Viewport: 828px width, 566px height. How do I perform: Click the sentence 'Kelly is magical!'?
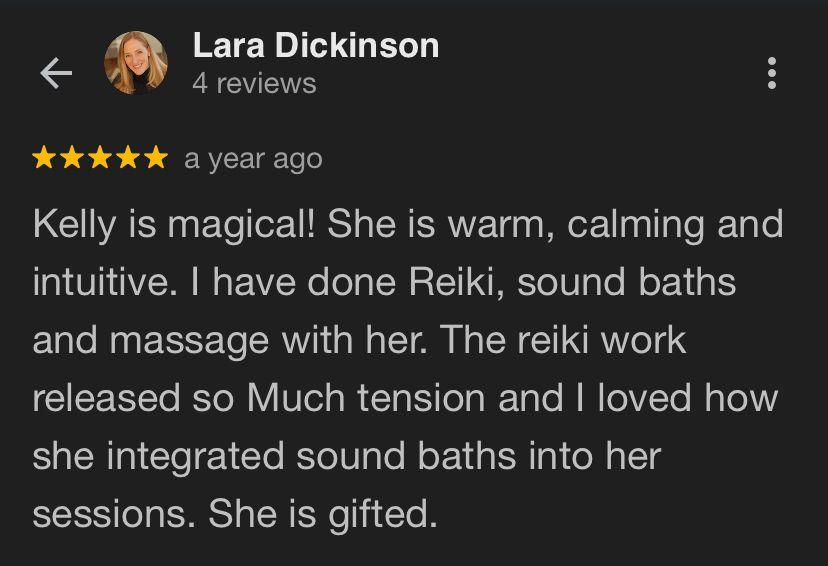click(x=174, y=225)
